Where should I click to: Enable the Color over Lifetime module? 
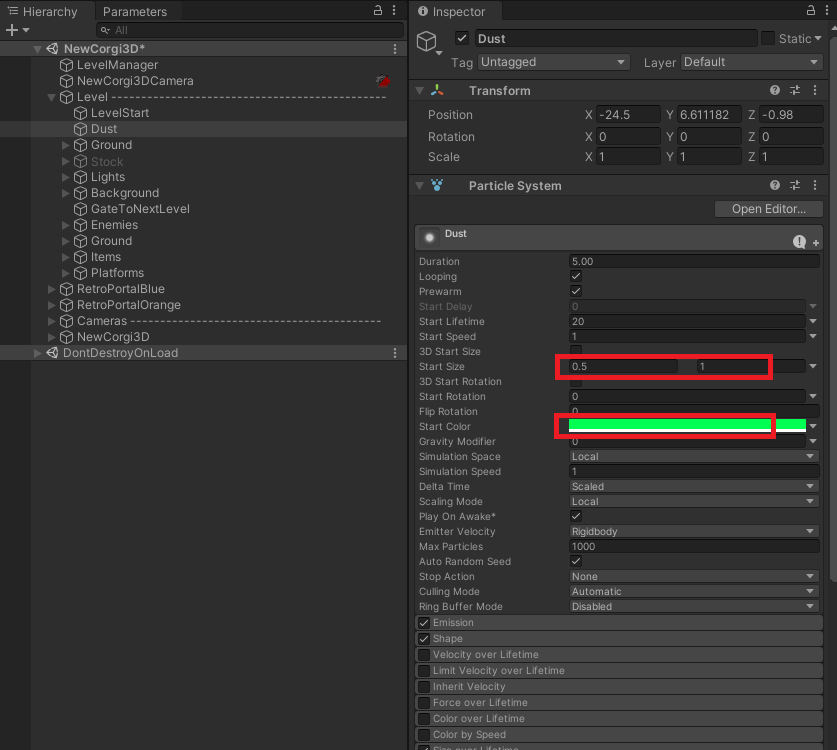426,718
